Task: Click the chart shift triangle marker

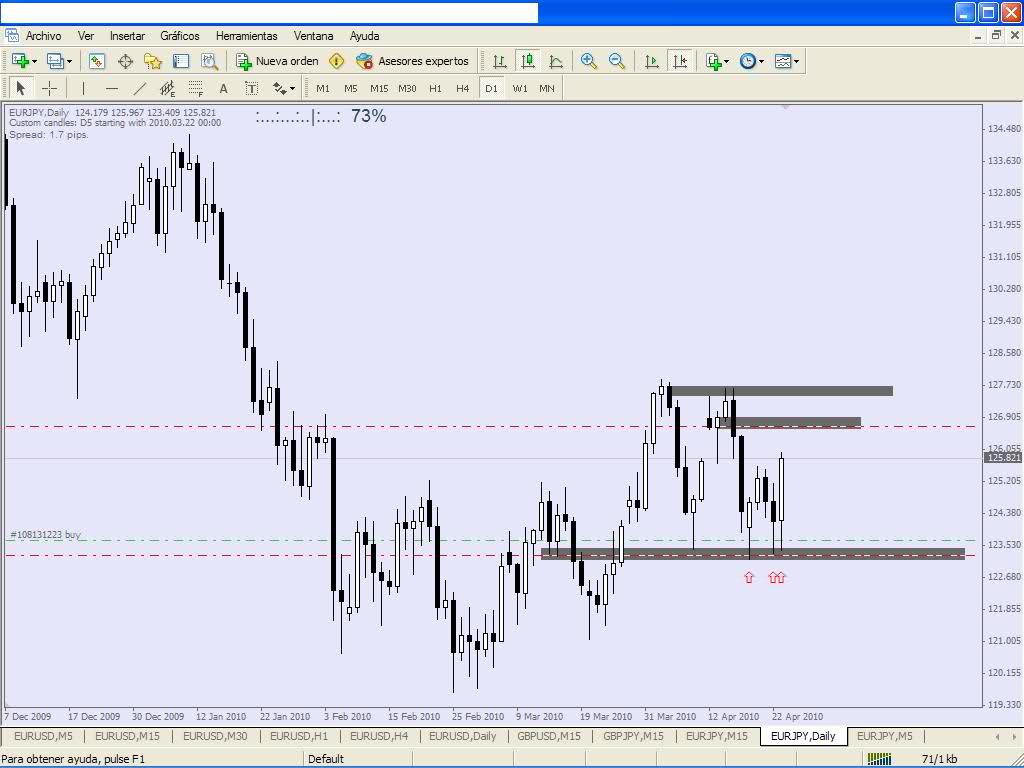Action: coord(785,107)
